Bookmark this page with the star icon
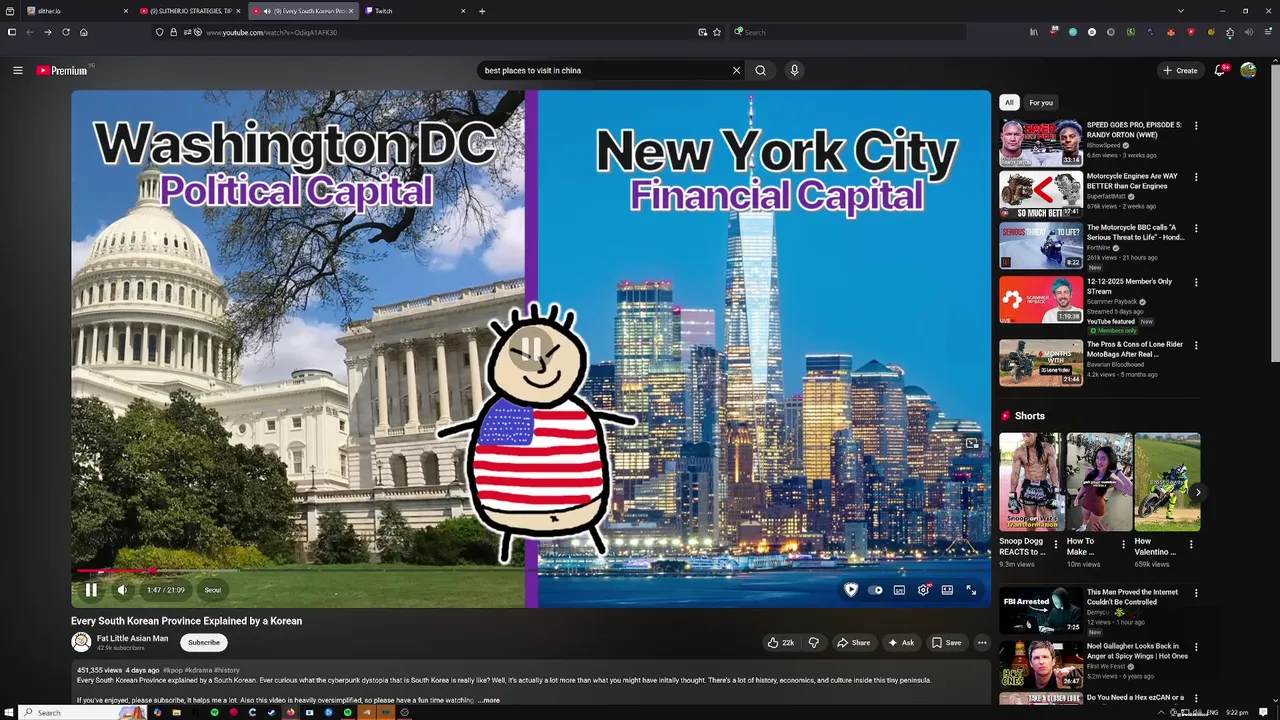Screen dimensions: 1280x720 tap(717, 32)
